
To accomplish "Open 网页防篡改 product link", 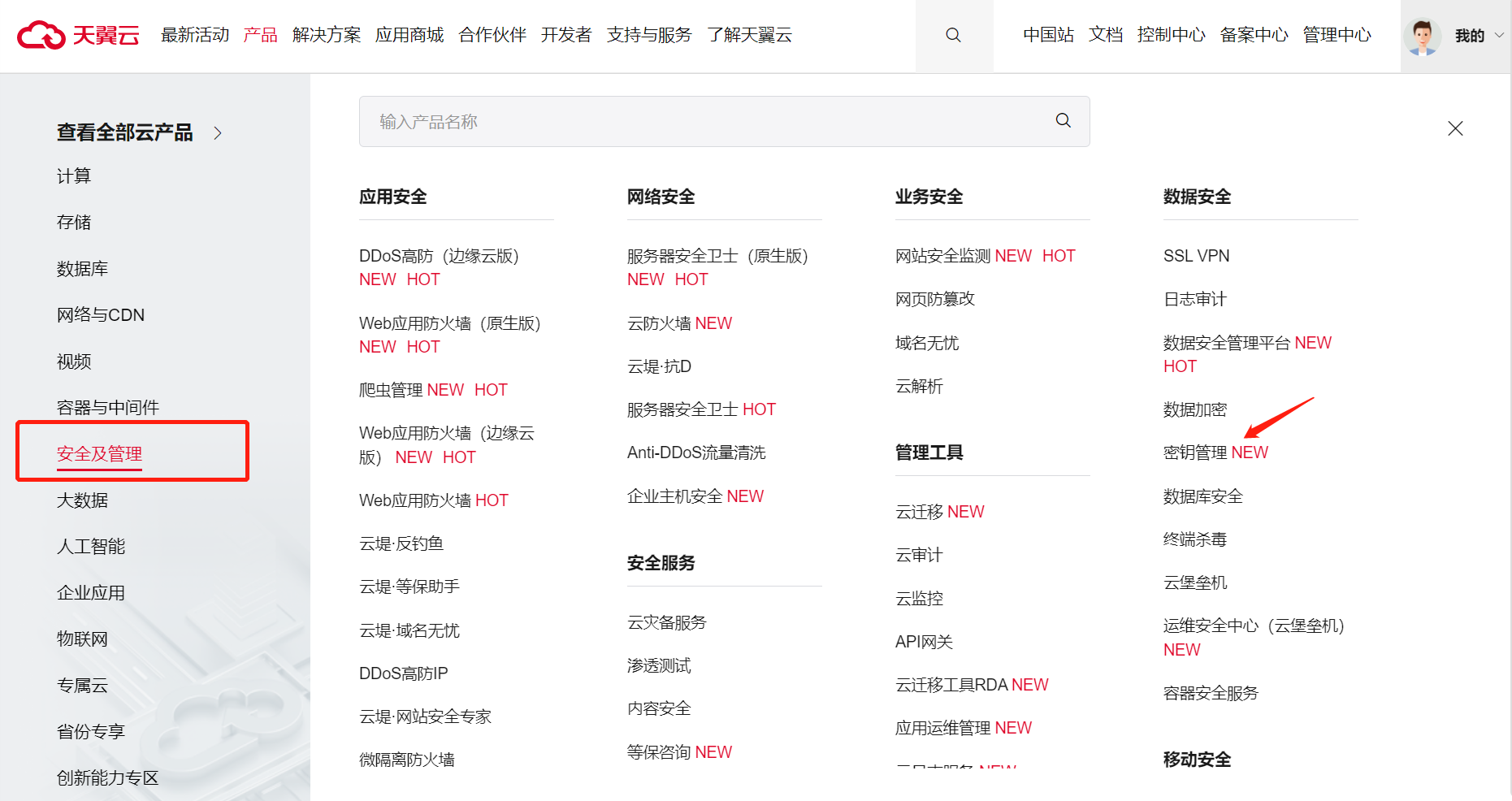I will tap(935, 299).
